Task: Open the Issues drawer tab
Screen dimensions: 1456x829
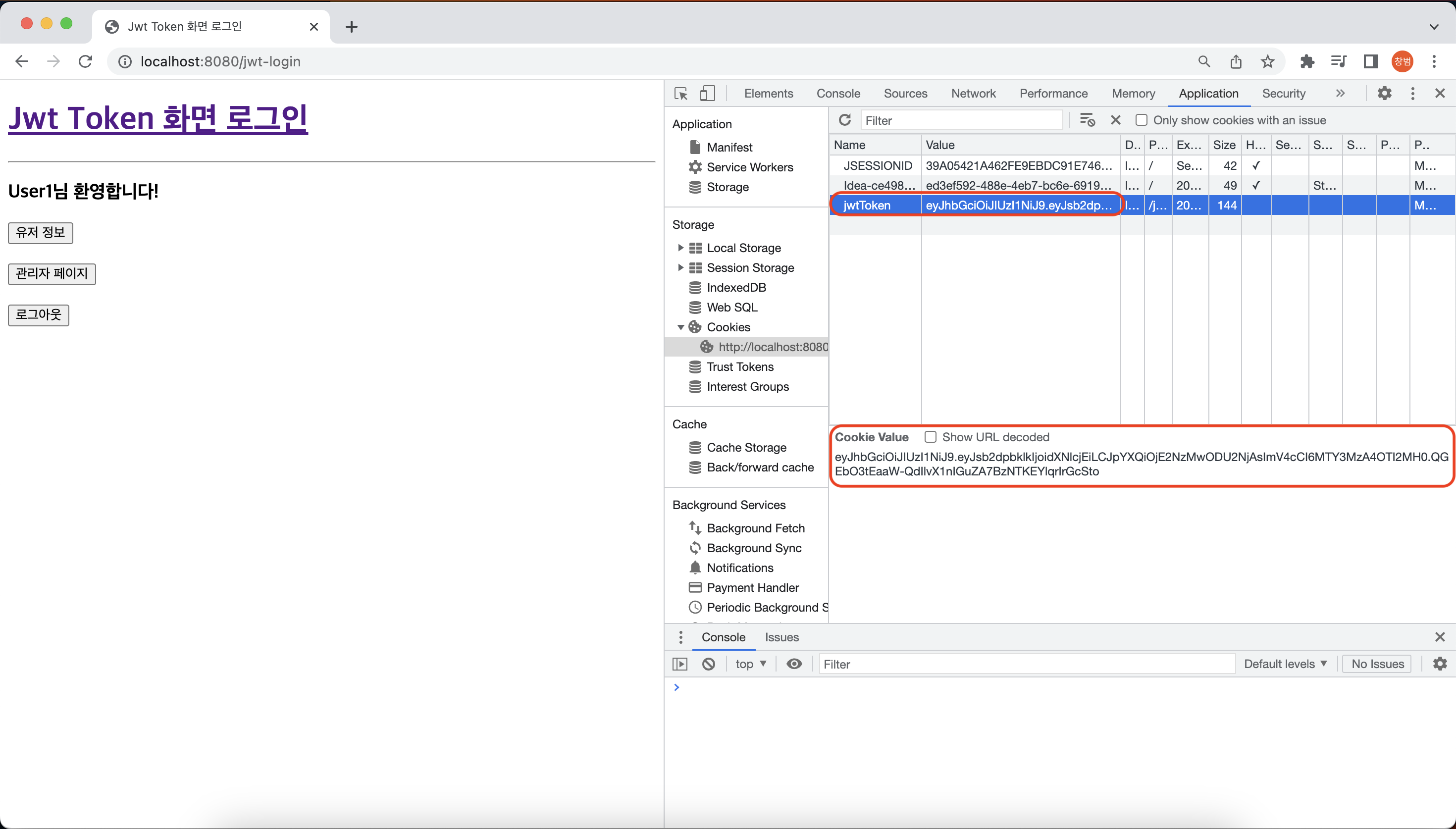Action: tap(781, 637)
